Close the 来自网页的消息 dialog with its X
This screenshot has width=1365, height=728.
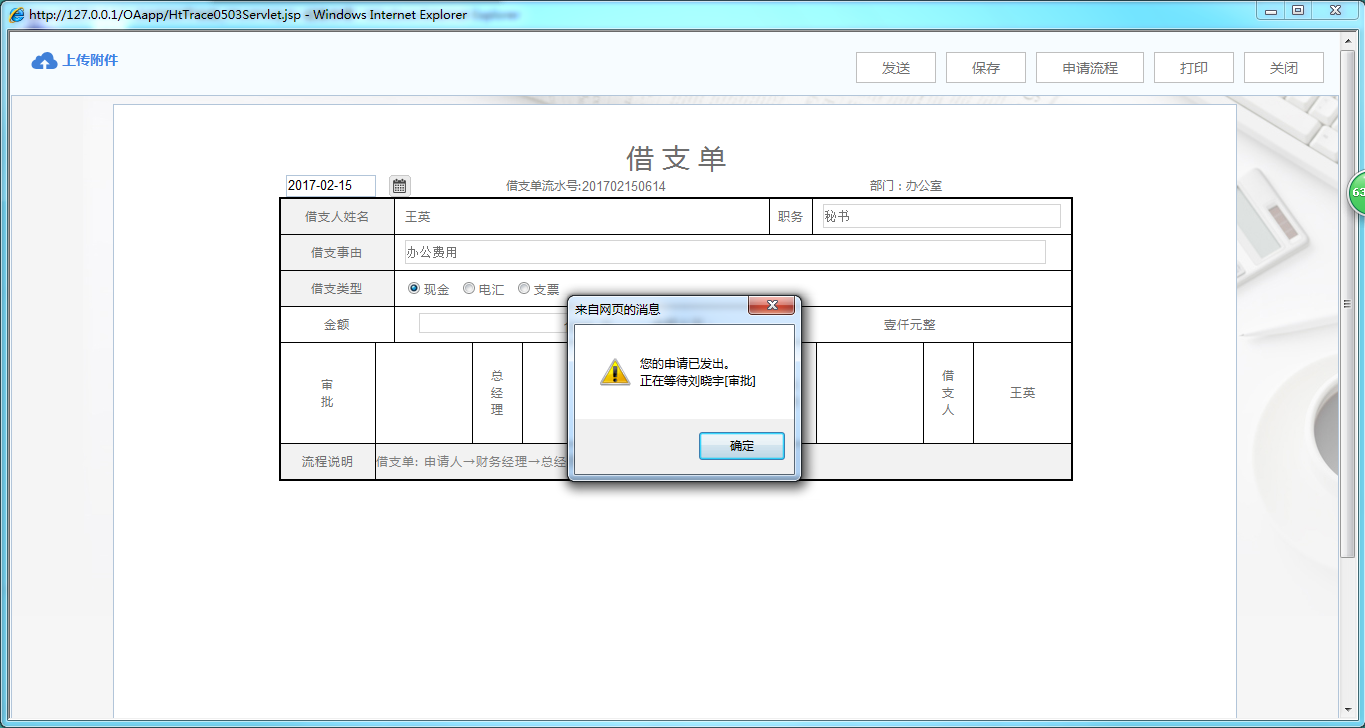(x=771, y=305)
